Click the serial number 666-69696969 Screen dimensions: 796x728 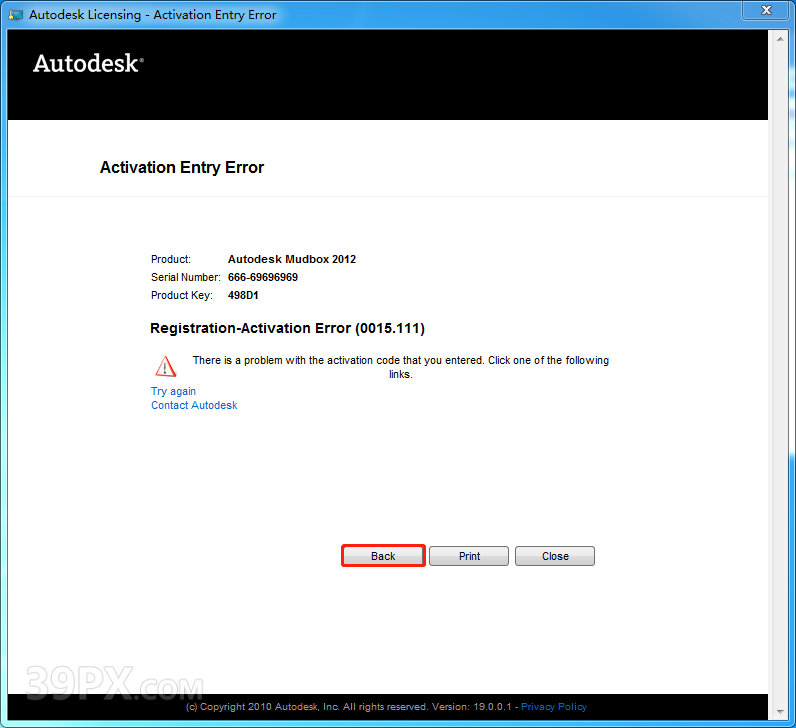coord(263,277)
